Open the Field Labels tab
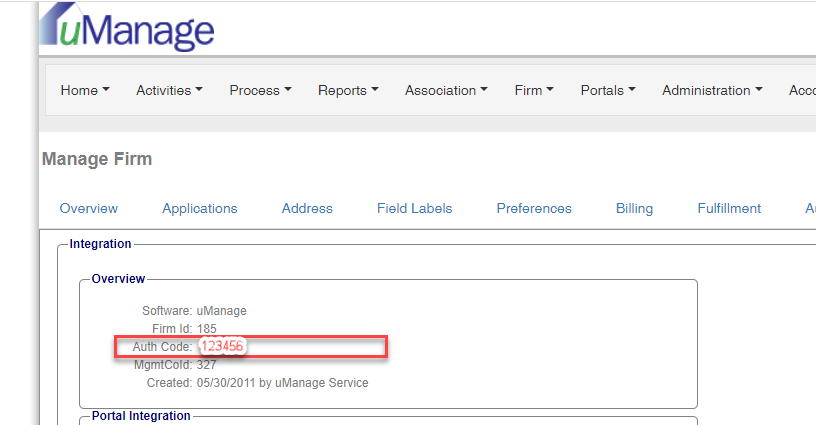 [415, 209]
